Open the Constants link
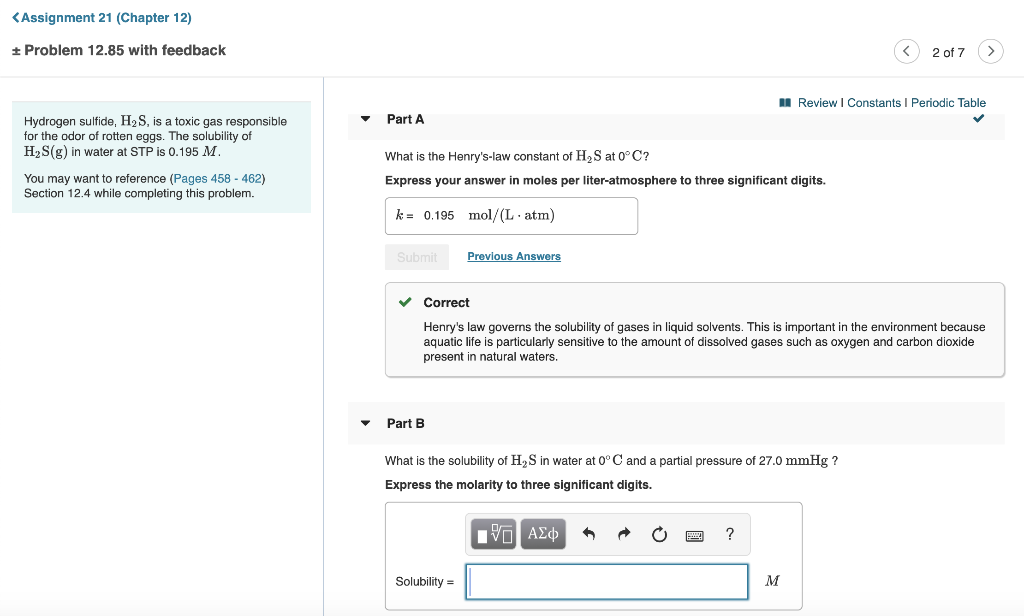This screenshot has width=1024, height=616. [x=874, y=103]
